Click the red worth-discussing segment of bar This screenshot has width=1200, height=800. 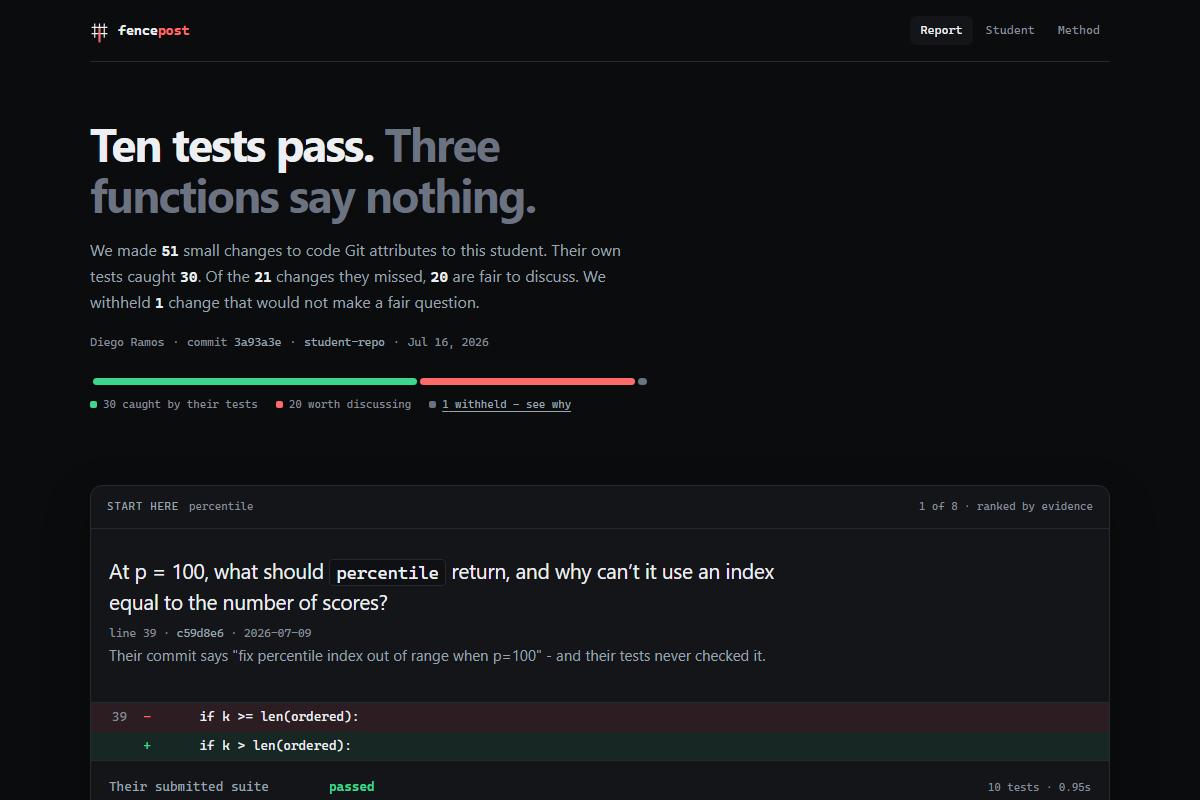(x=527, y=381)
